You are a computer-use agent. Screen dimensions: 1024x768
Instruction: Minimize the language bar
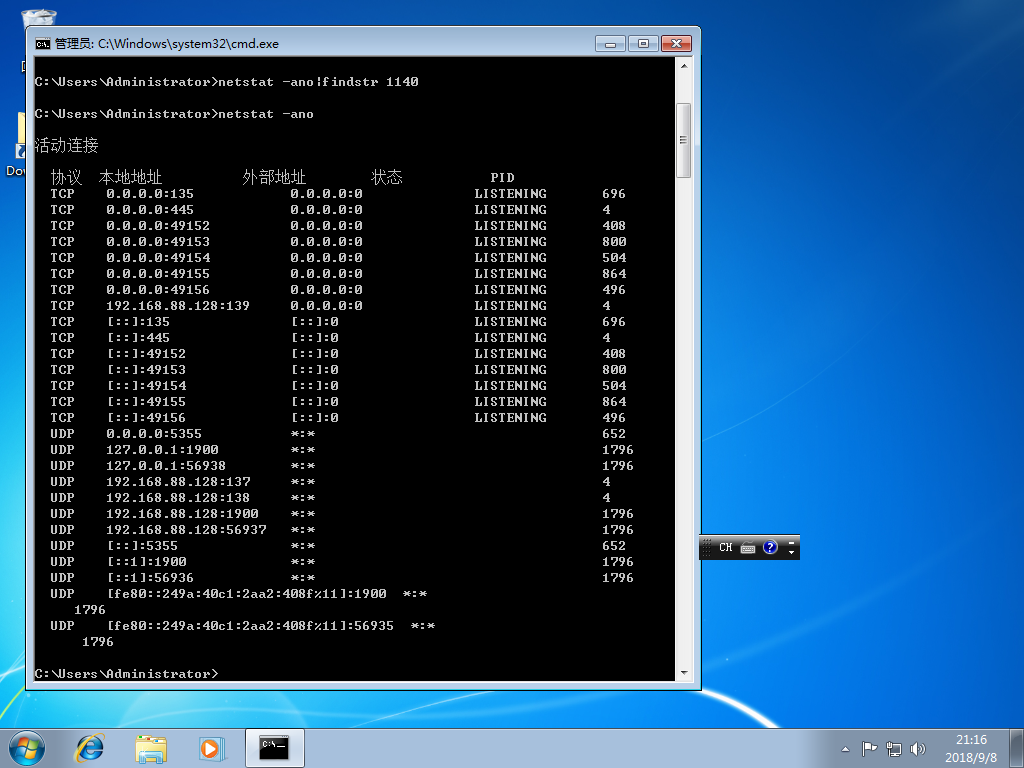point(792,542)
